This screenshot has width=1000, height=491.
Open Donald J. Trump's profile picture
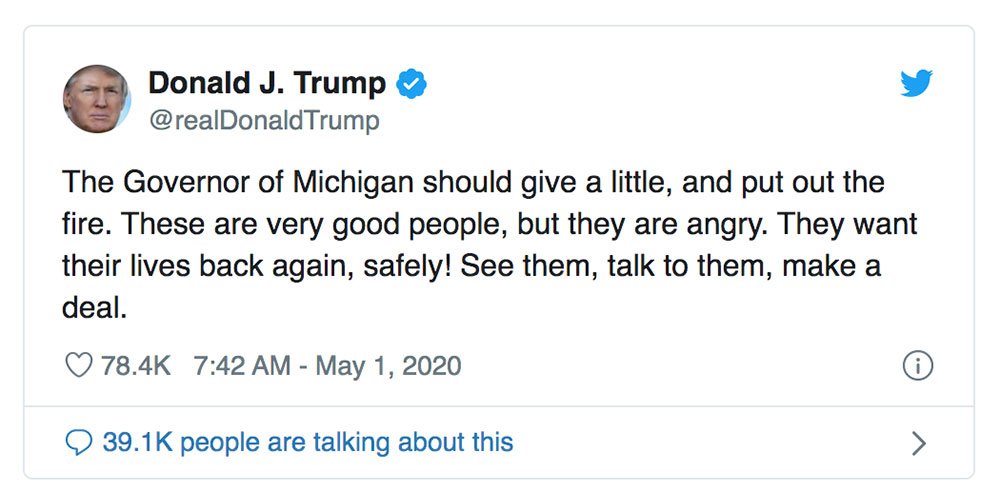point(96,98)
